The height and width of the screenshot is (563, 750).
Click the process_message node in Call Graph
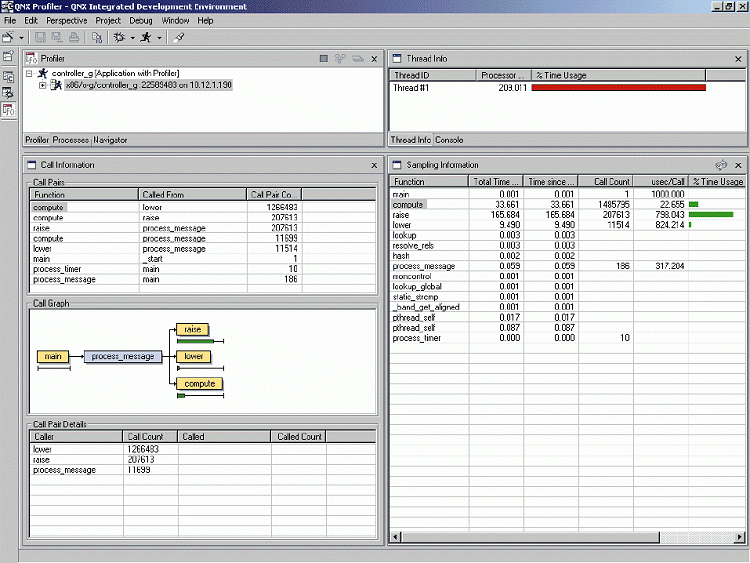[123, 356]
